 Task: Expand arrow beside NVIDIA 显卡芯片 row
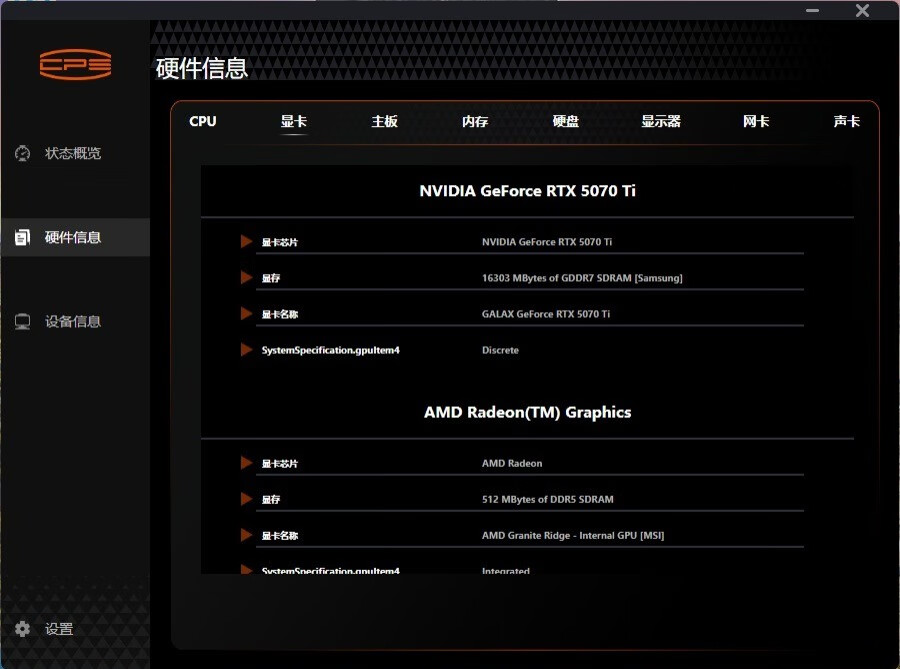click(246, 242)
